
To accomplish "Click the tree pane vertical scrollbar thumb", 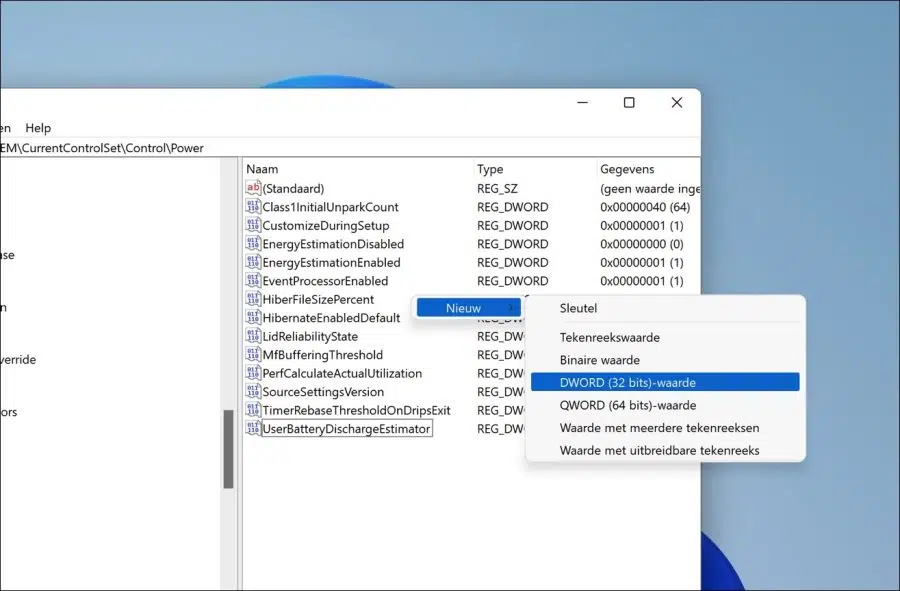I will click(x=228, y=449).
